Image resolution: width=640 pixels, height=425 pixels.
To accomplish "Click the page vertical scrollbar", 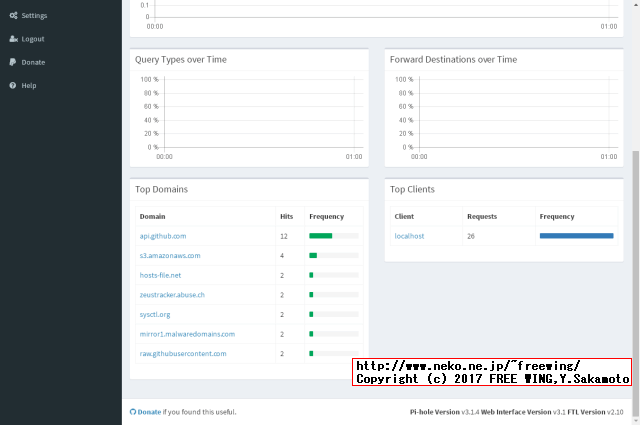I will click(635, 283).
